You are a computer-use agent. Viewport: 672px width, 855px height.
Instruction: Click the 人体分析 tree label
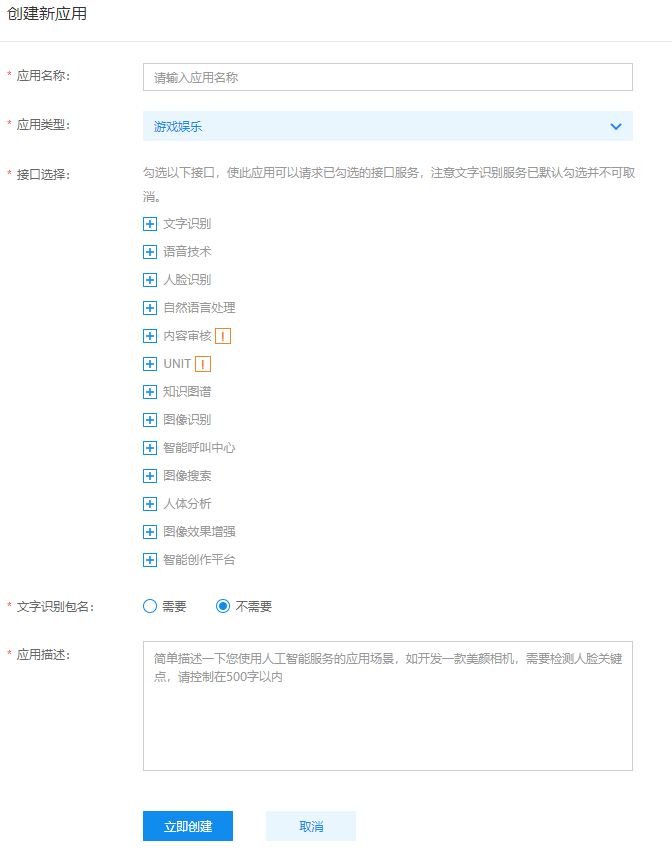(x=187, y=504)
